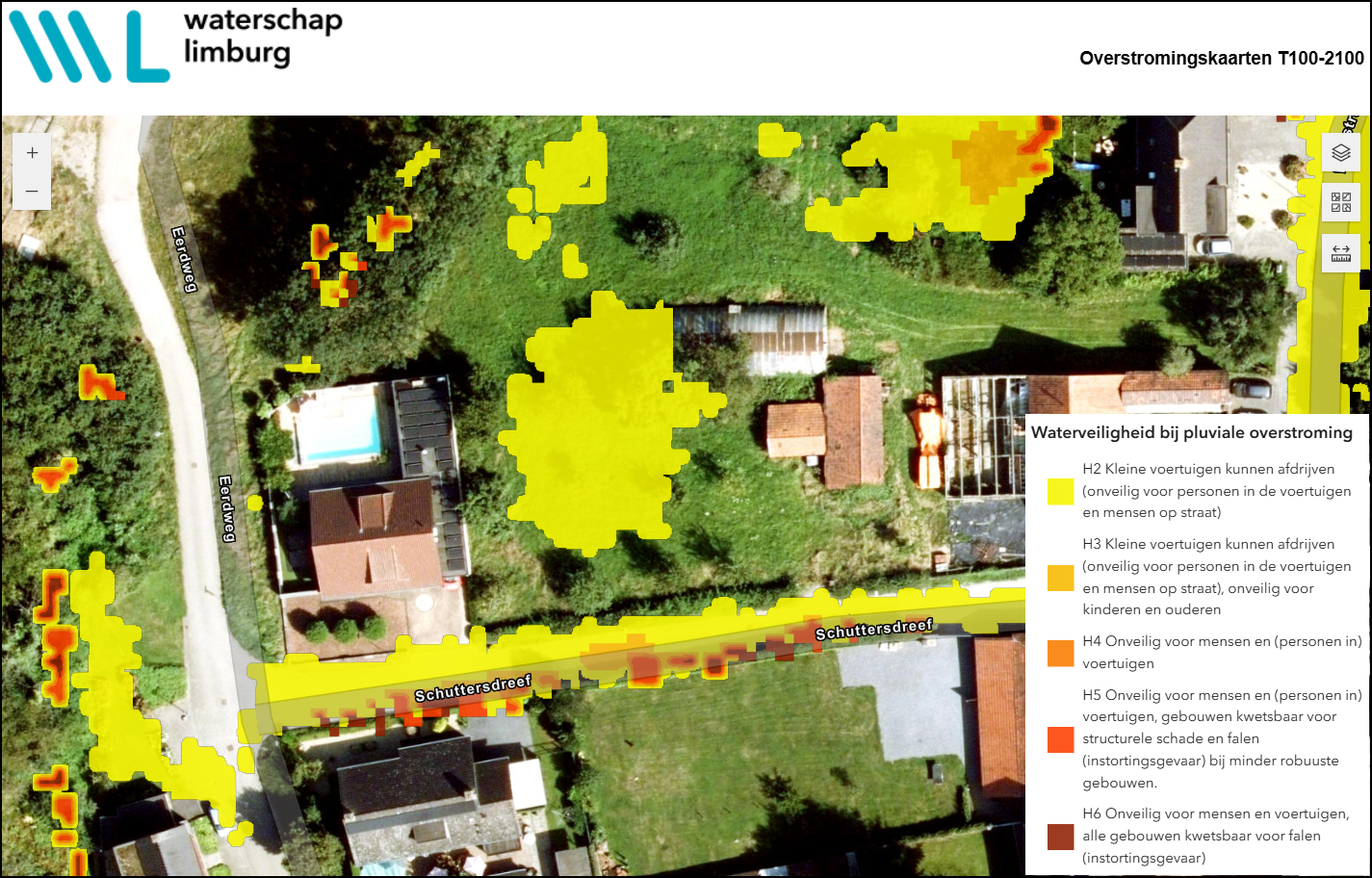Click the upper 'Eerdweg' street label
The width and height of the screenshot is (1372, 878).
click(x=184, y=260)
